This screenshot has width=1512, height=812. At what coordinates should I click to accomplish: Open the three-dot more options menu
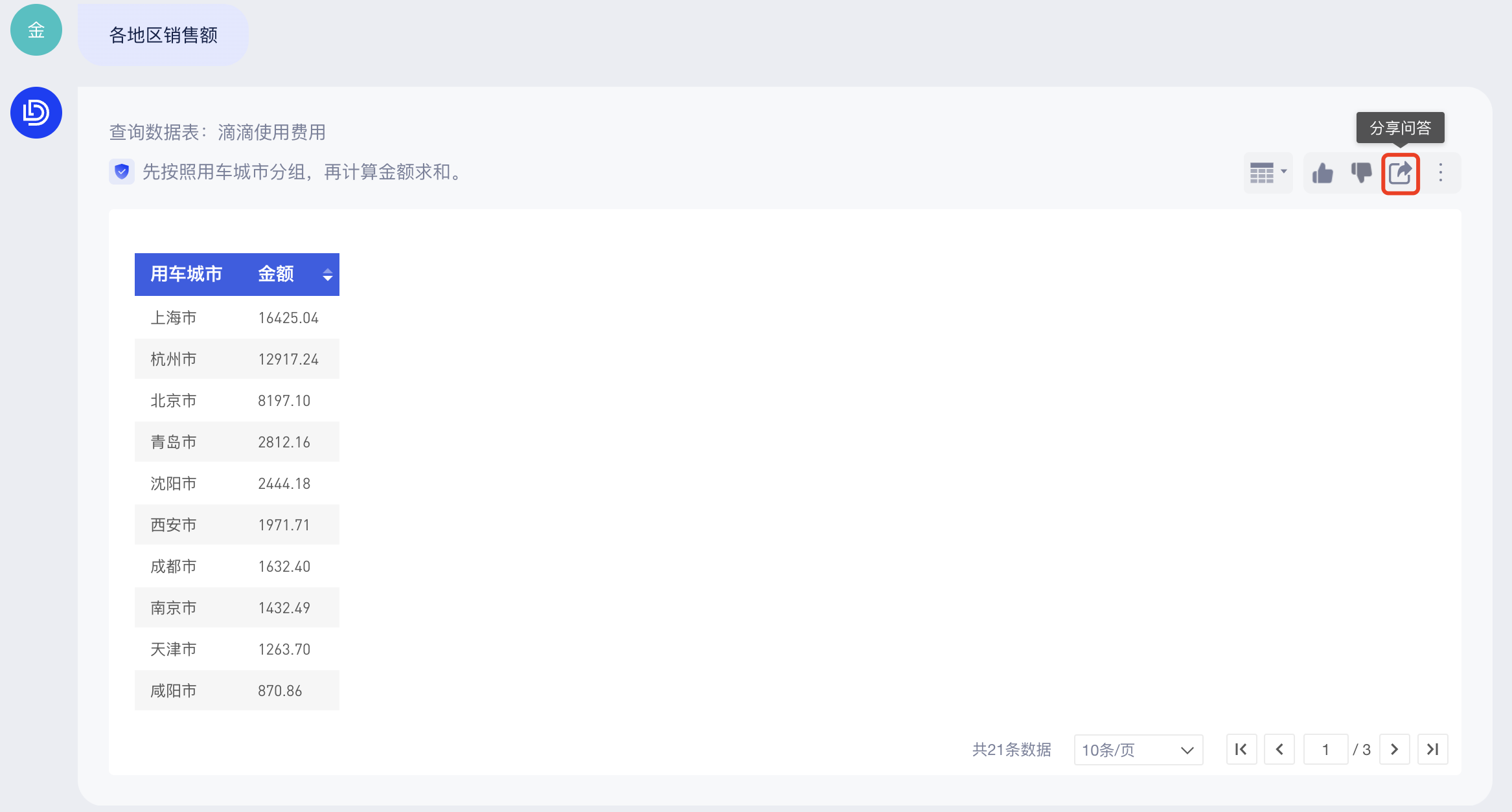1440,173
